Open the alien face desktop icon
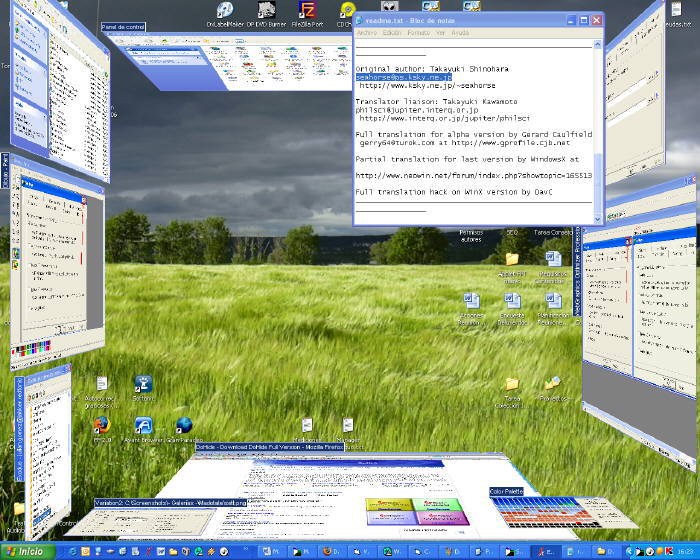This screenshot has width=700, height=560. 389,6
